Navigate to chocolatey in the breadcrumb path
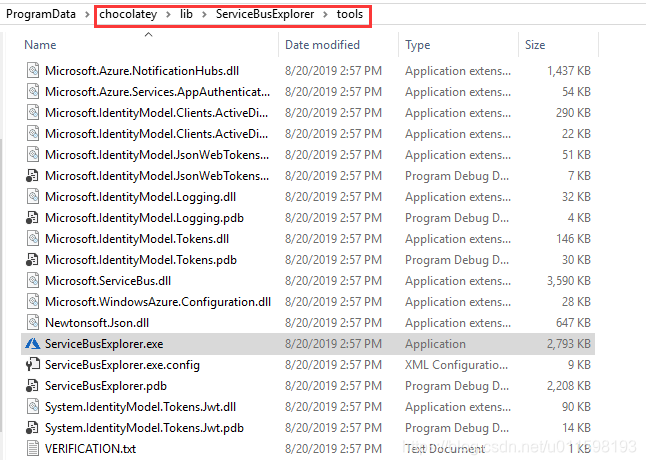Screen dimensions: 646x465 (128, 14)
